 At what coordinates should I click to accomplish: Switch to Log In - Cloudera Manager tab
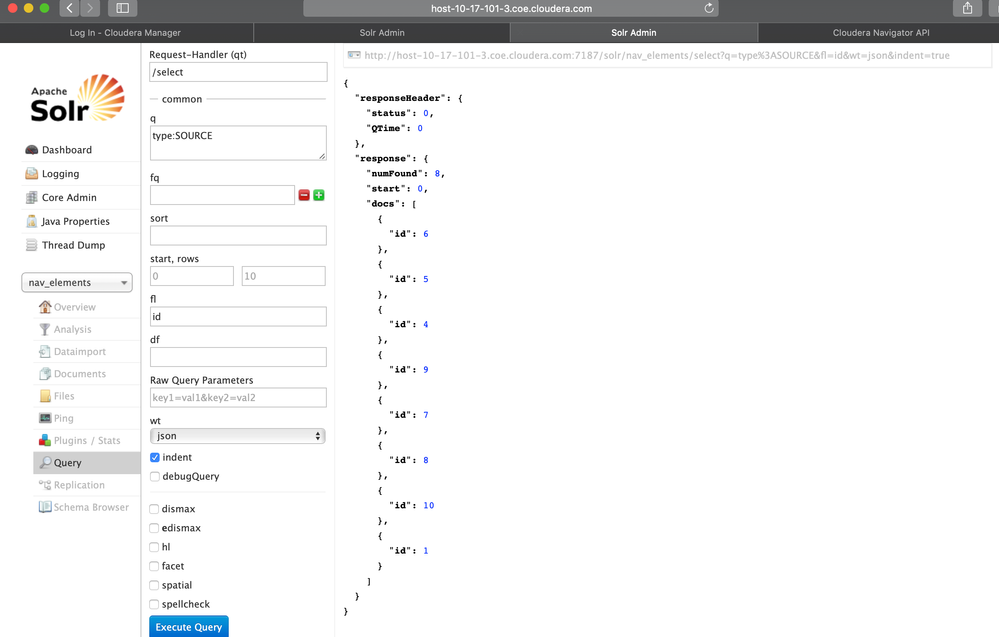(126, 32)
